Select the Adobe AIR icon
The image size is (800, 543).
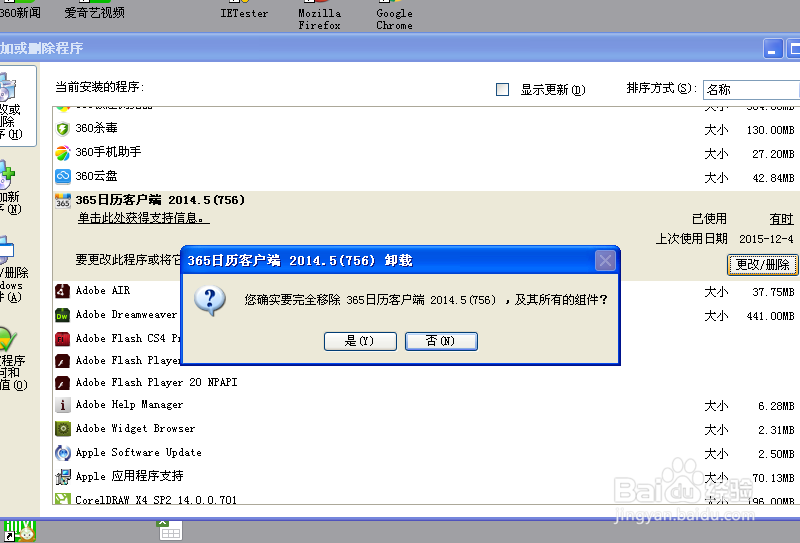[63, 291]
